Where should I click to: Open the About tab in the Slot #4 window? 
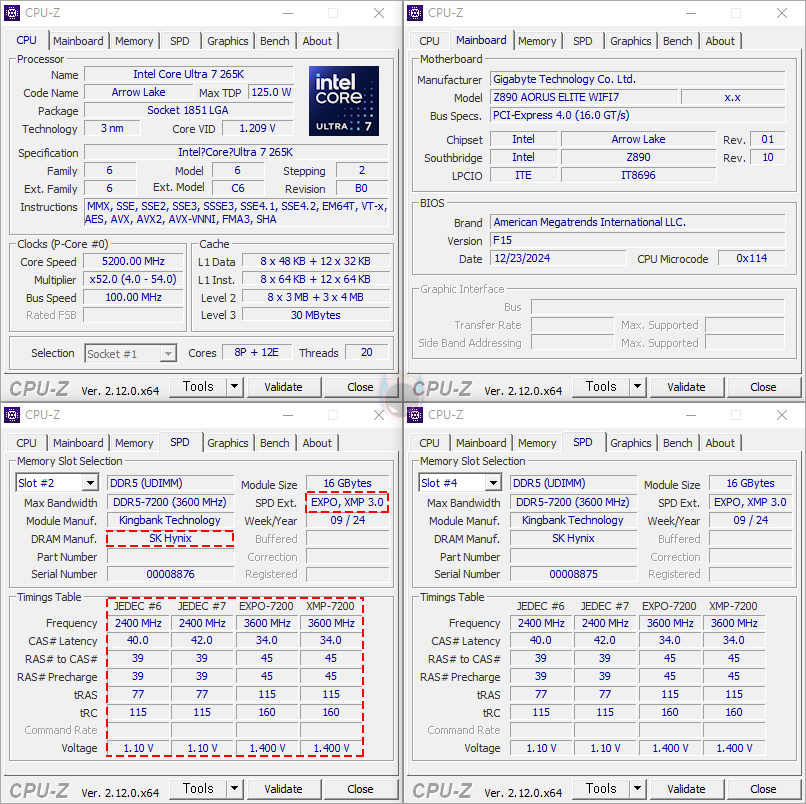click(x=720, y=443)
